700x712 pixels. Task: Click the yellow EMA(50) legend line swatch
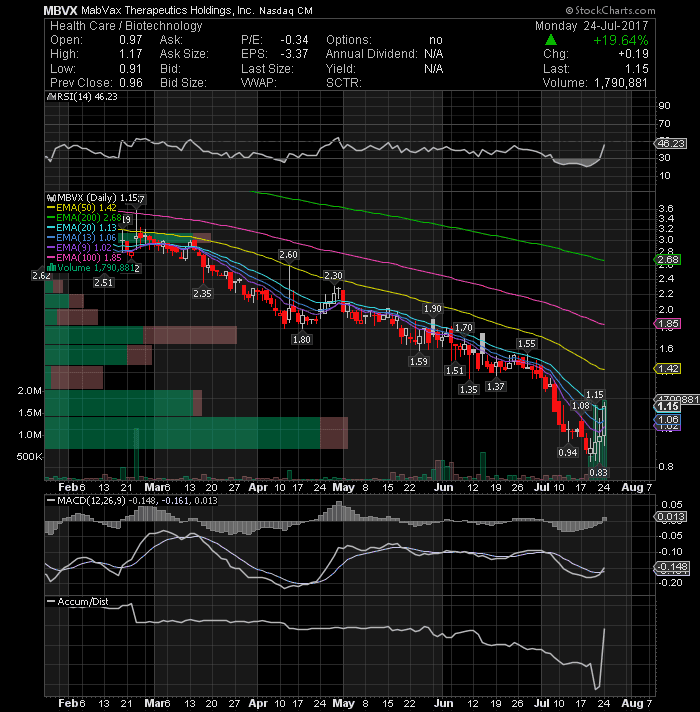(x=51, y=208)
